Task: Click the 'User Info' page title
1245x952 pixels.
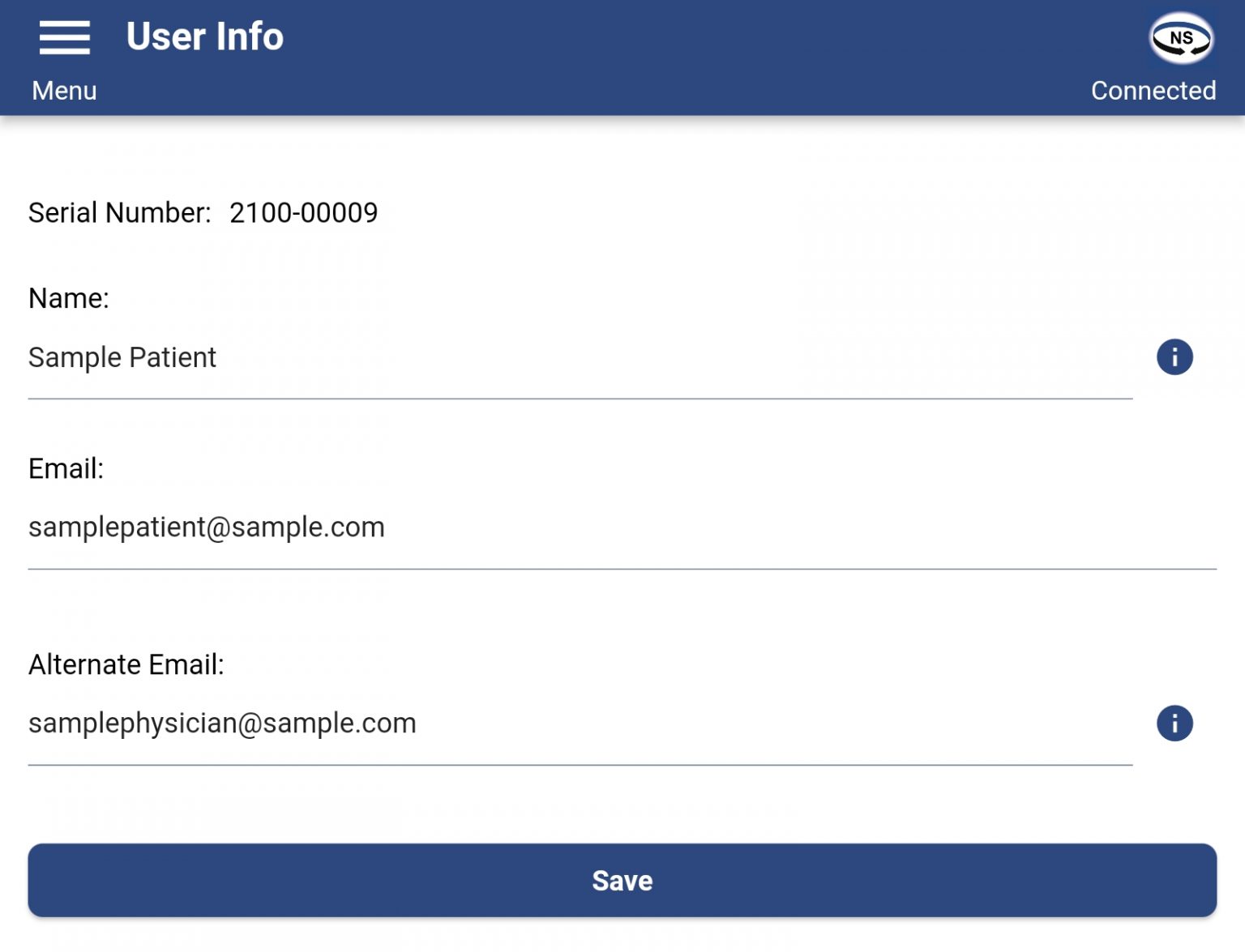Action: pyautogui.click(x=205, y=37)
